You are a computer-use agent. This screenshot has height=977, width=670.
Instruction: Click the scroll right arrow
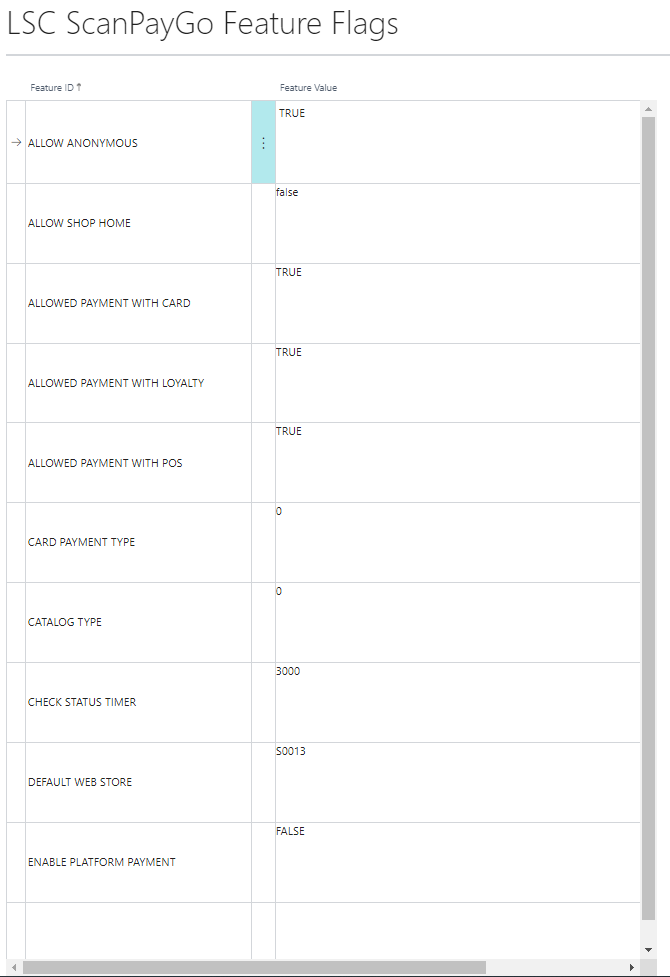631,967
